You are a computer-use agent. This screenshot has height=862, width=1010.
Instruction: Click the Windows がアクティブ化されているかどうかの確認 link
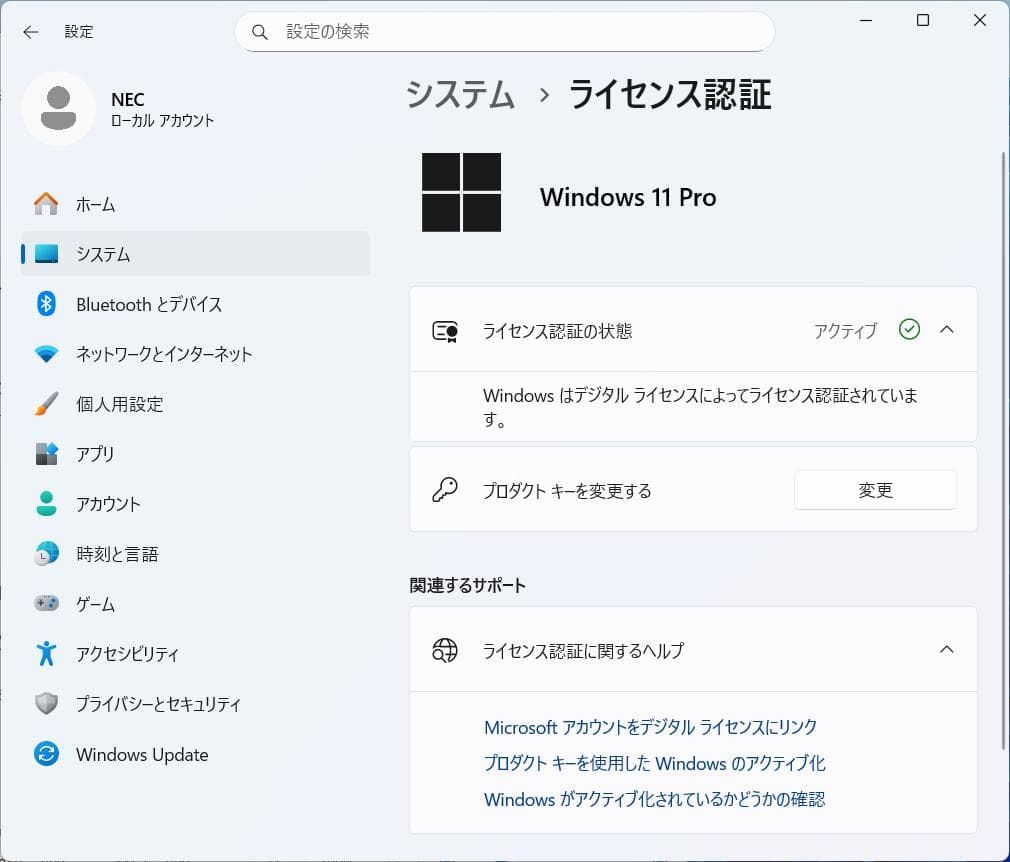657,799
